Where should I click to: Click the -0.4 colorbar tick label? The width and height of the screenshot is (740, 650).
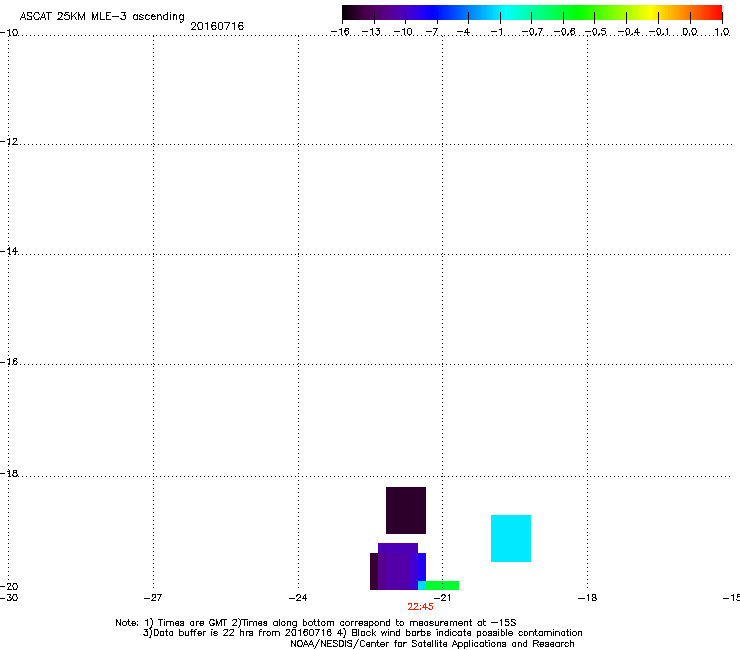click(628, 32)
